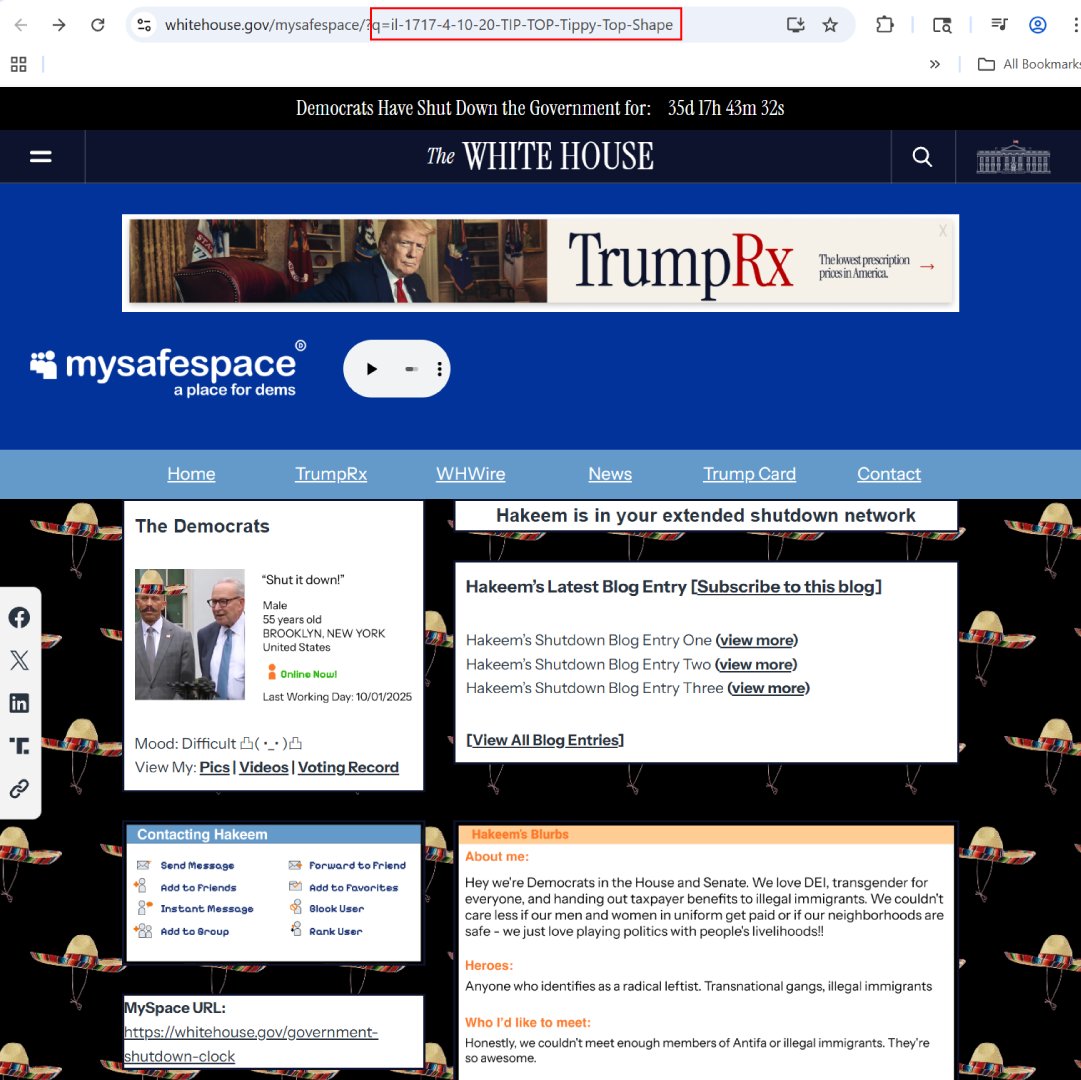Share the page via the X icon

(x=19, y=659)
